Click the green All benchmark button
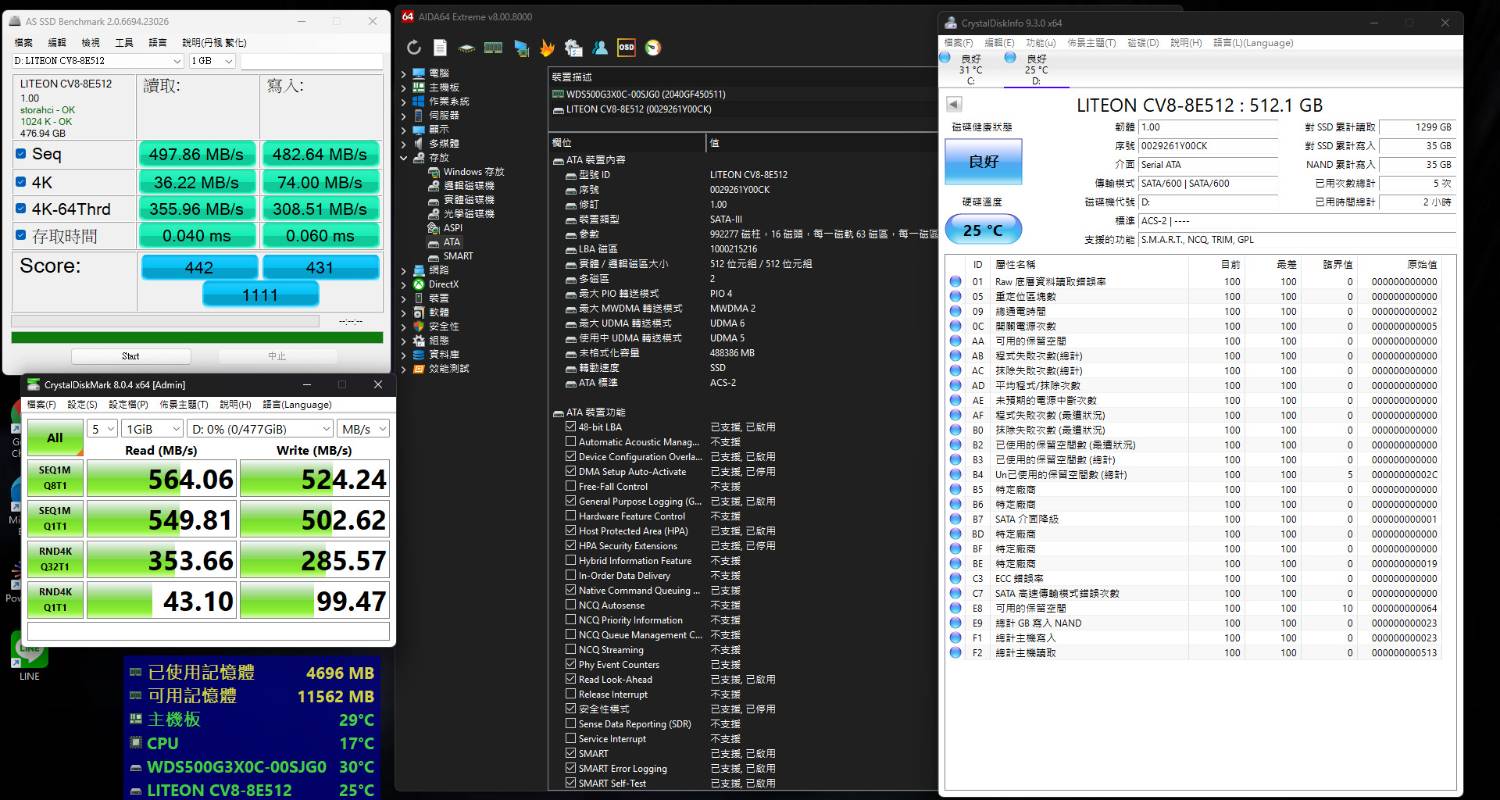The width and height of the screenshot is (1500, 800). tap(55, 437)
